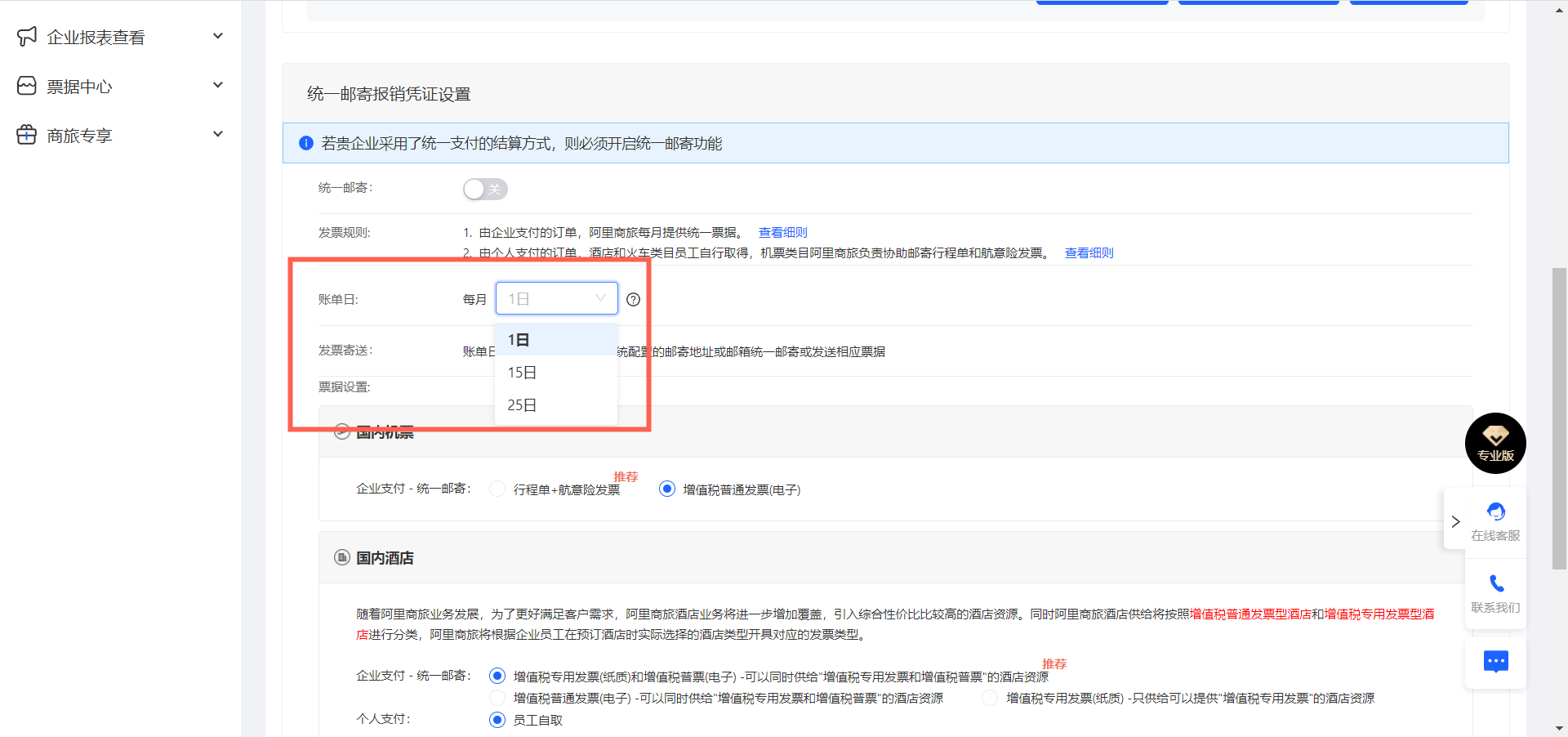The height and width of the screenshot is (737, 1568).
Task: Open 在线客服 headset icon
Action: [x=1496, y=511]
